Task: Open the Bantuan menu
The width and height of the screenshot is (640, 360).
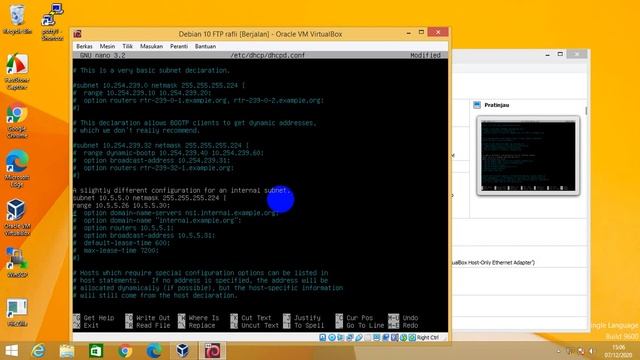Action: pyautogui.click(x=205, y=47)
